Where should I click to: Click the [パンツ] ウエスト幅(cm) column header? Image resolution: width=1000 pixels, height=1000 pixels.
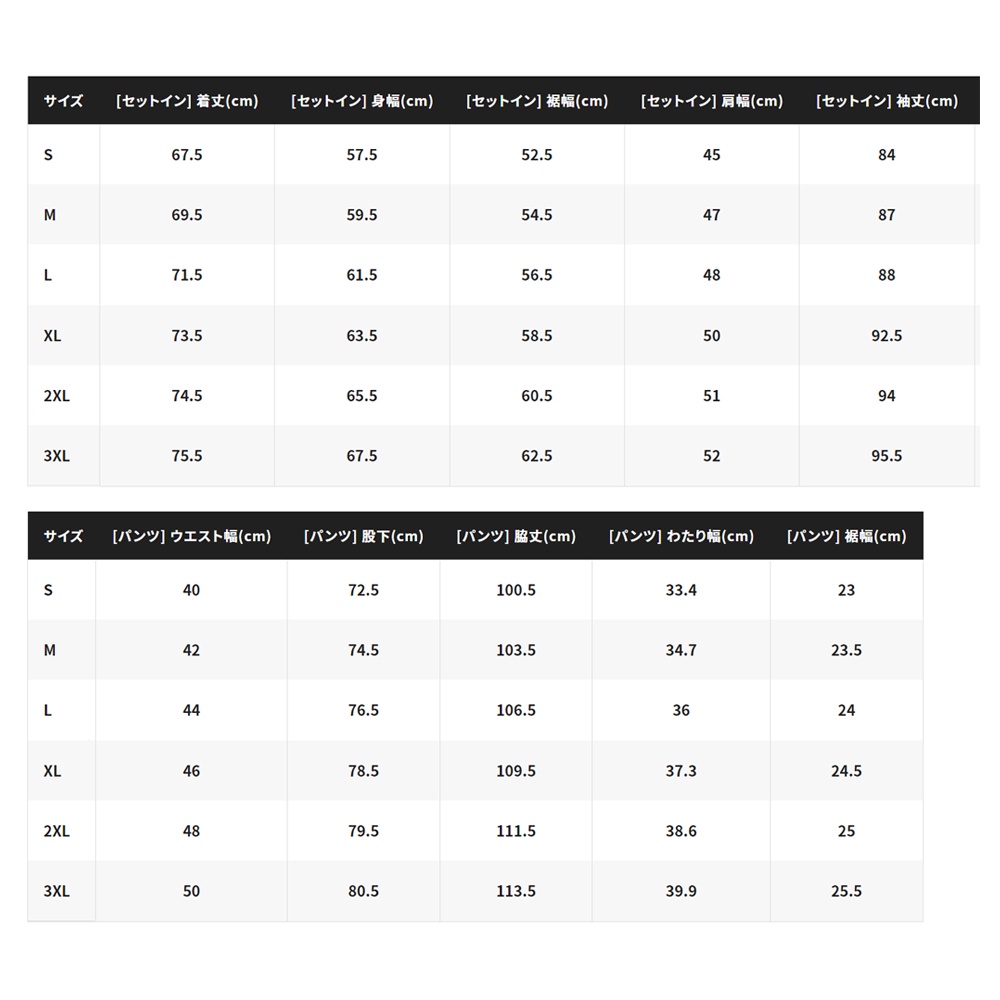pos(191,536)
